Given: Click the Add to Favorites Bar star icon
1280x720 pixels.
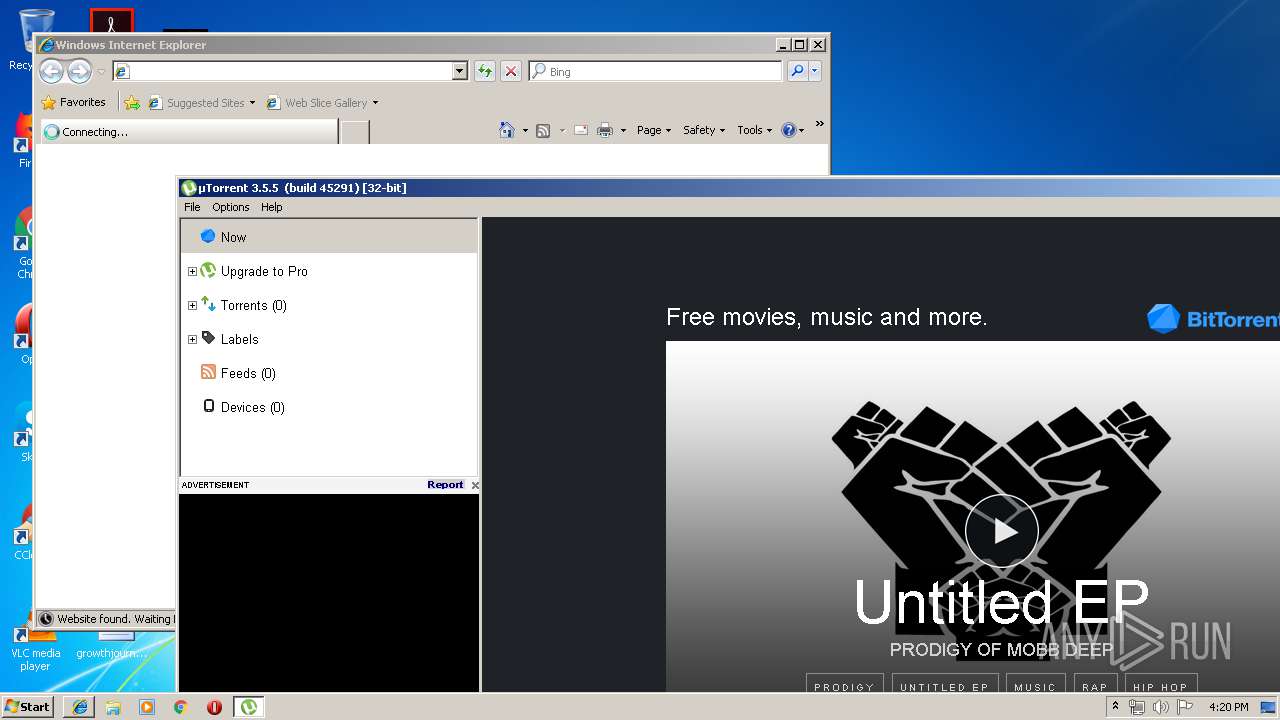Looking at the screenshot, I should click(x=132, y=102).
